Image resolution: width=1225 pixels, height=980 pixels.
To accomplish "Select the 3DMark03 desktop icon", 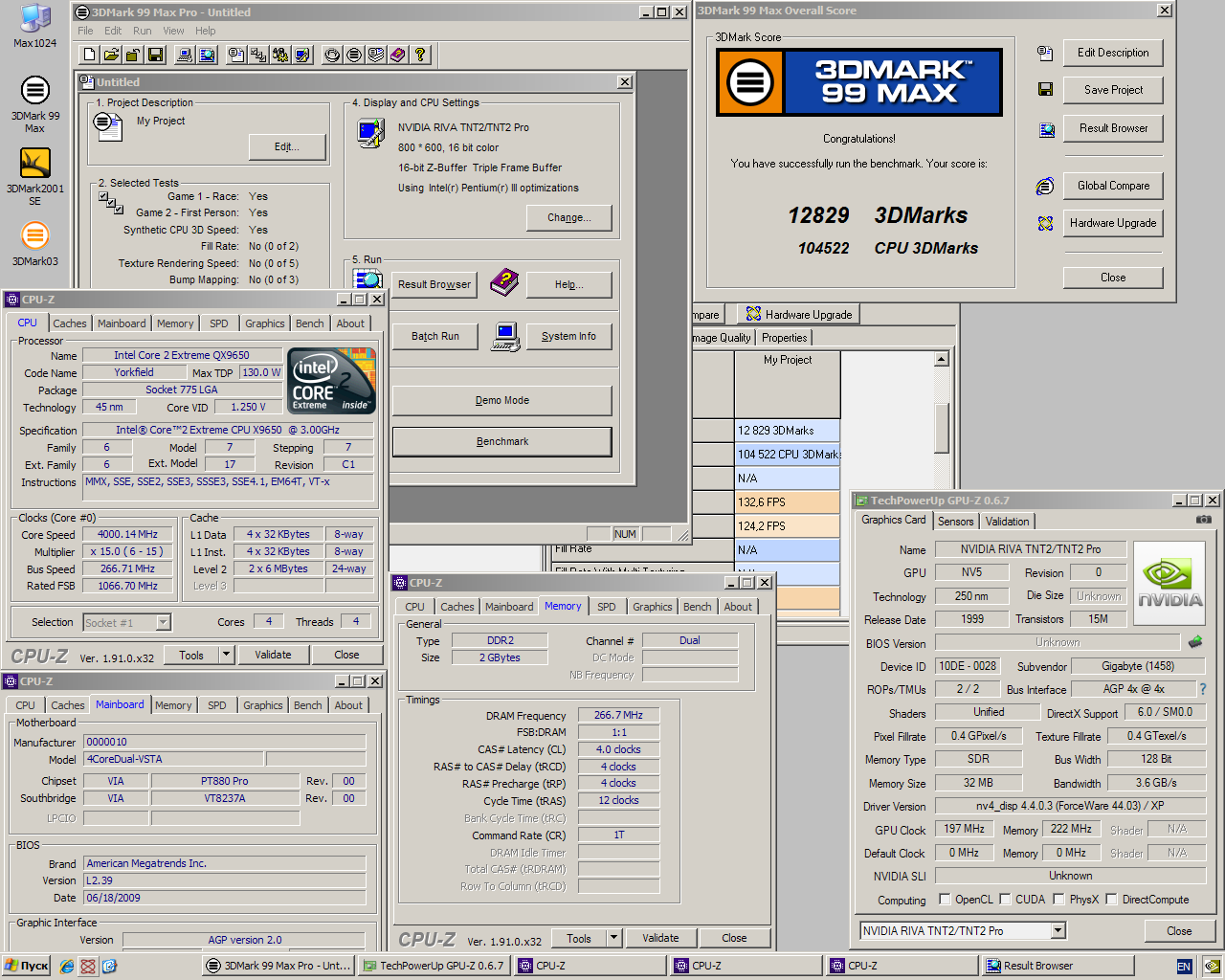I will pos(34,244).
